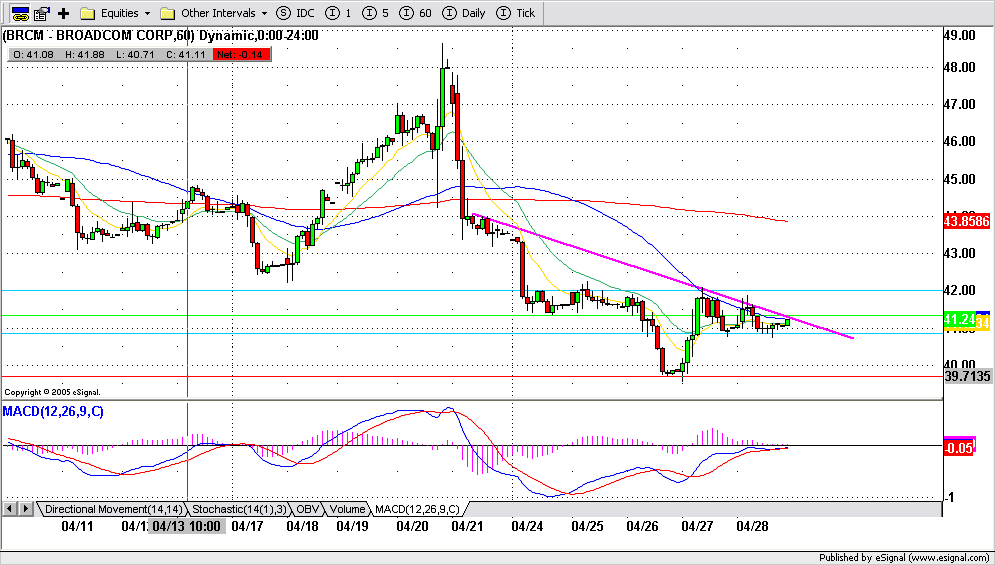Switch to the OBV tab

[x=308, y=508]
